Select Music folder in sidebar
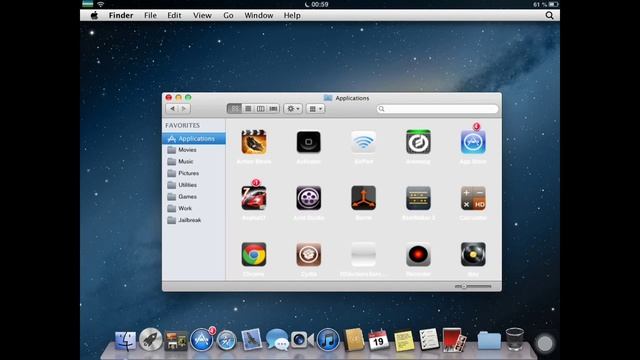640x360 pixels. point(194,162)
